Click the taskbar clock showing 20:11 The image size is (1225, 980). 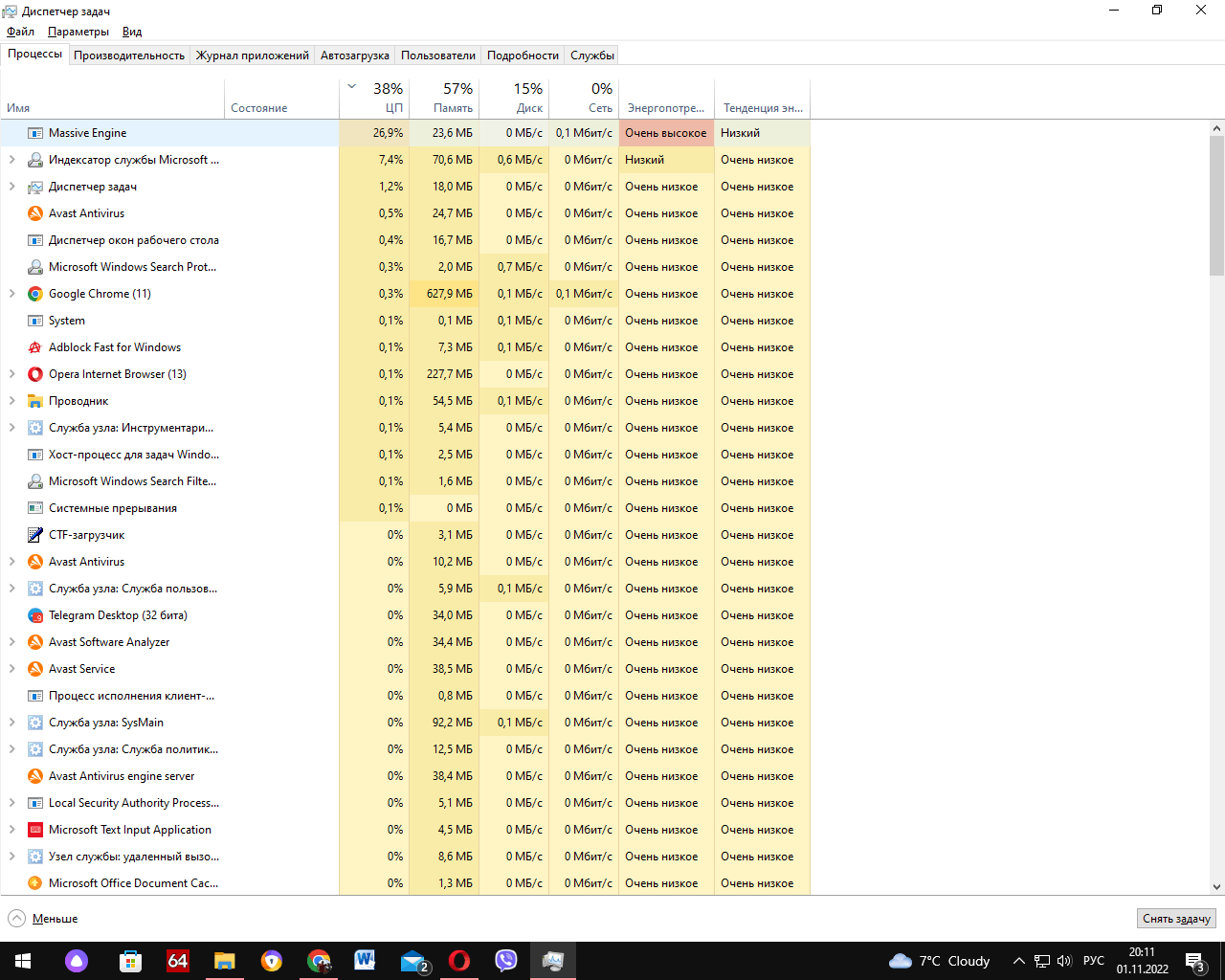pos(1142,961)
